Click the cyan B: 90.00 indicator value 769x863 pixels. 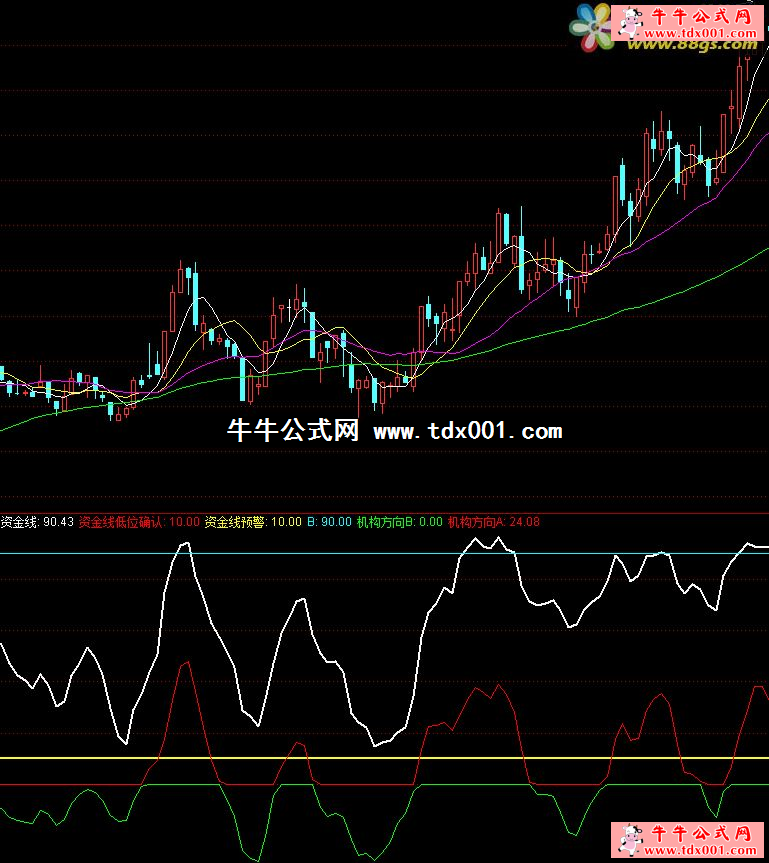point(329,522)
